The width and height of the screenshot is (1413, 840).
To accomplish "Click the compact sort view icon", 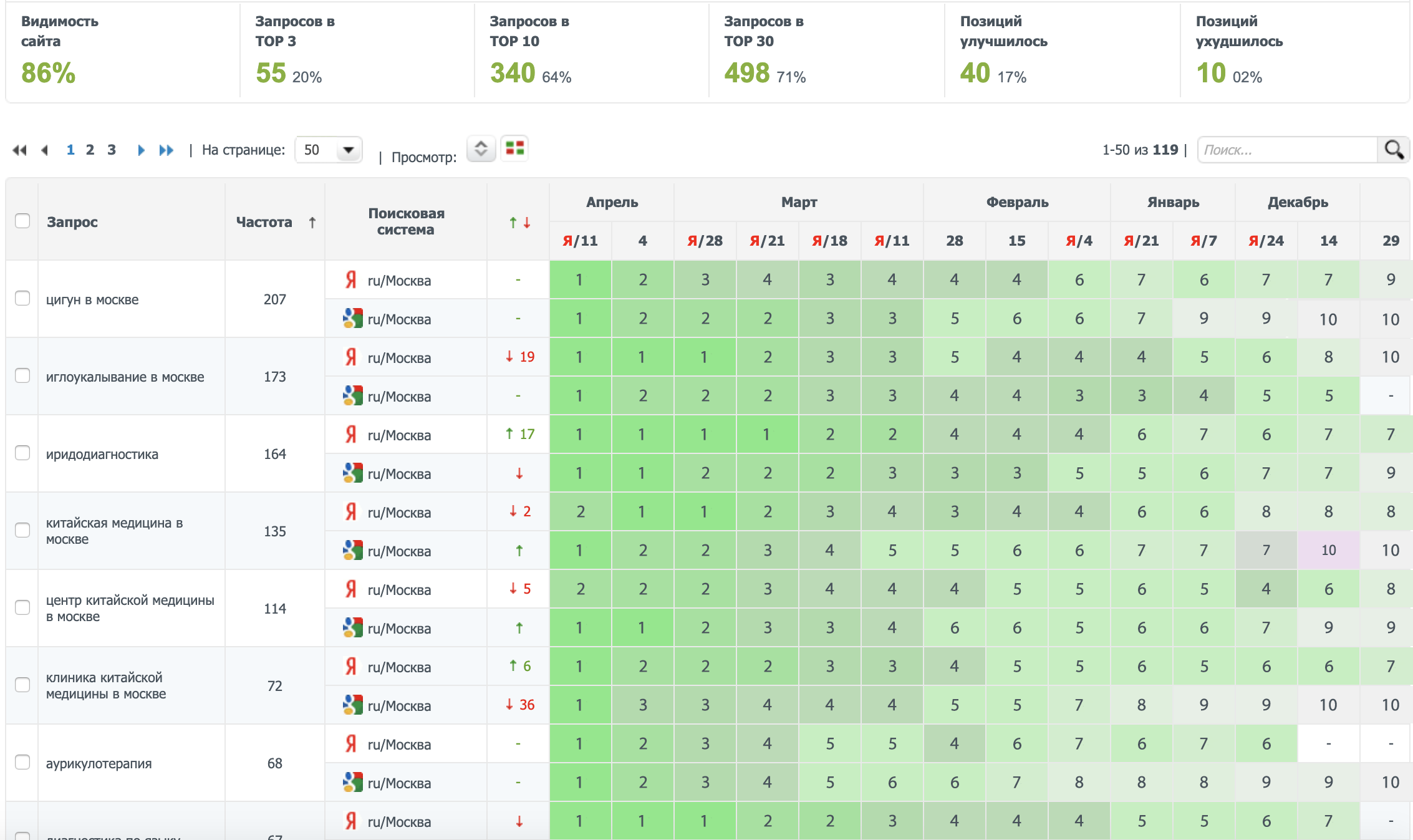I will pos(481,148).
